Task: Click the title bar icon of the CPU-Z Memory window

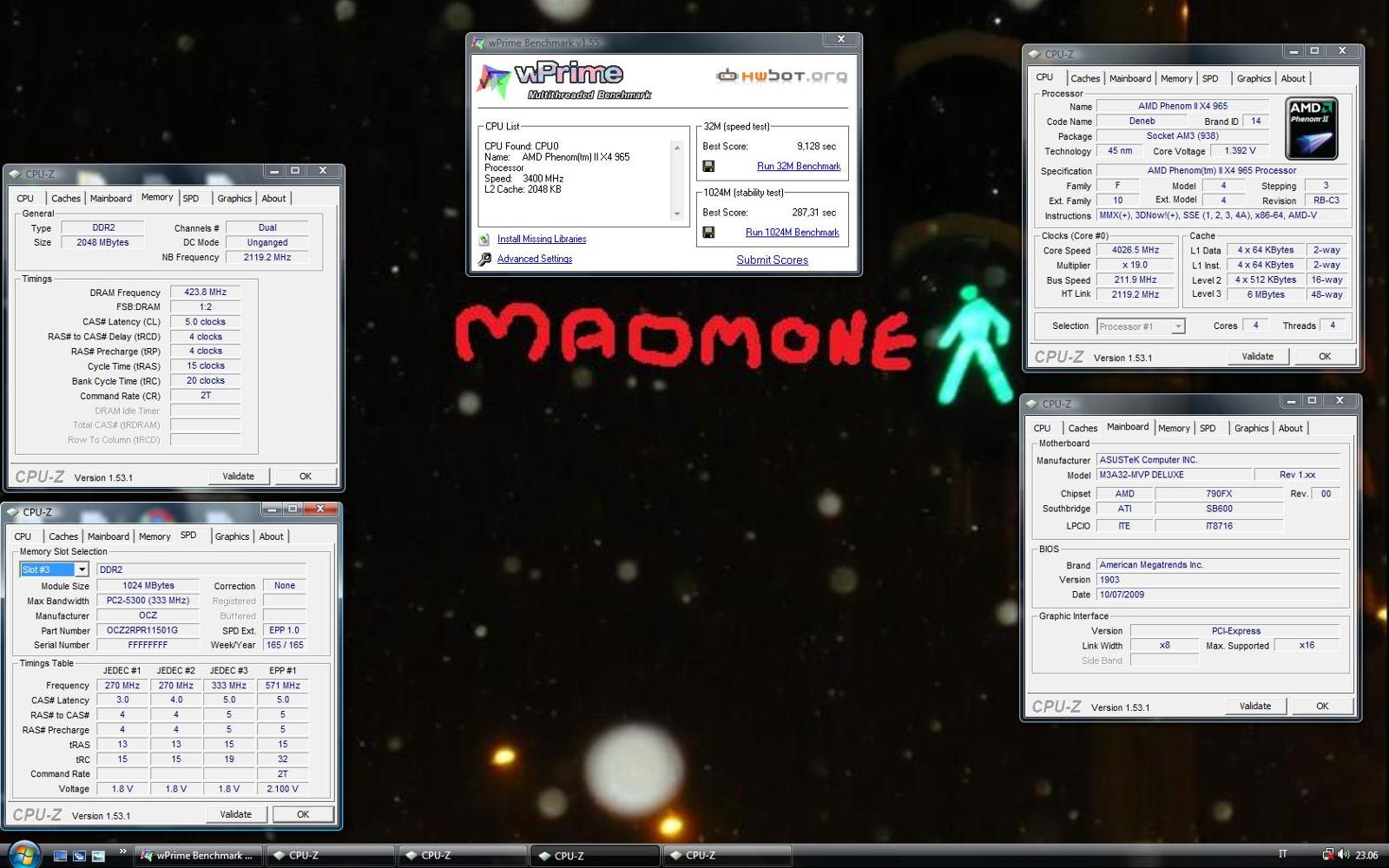Action: point(15,174)
